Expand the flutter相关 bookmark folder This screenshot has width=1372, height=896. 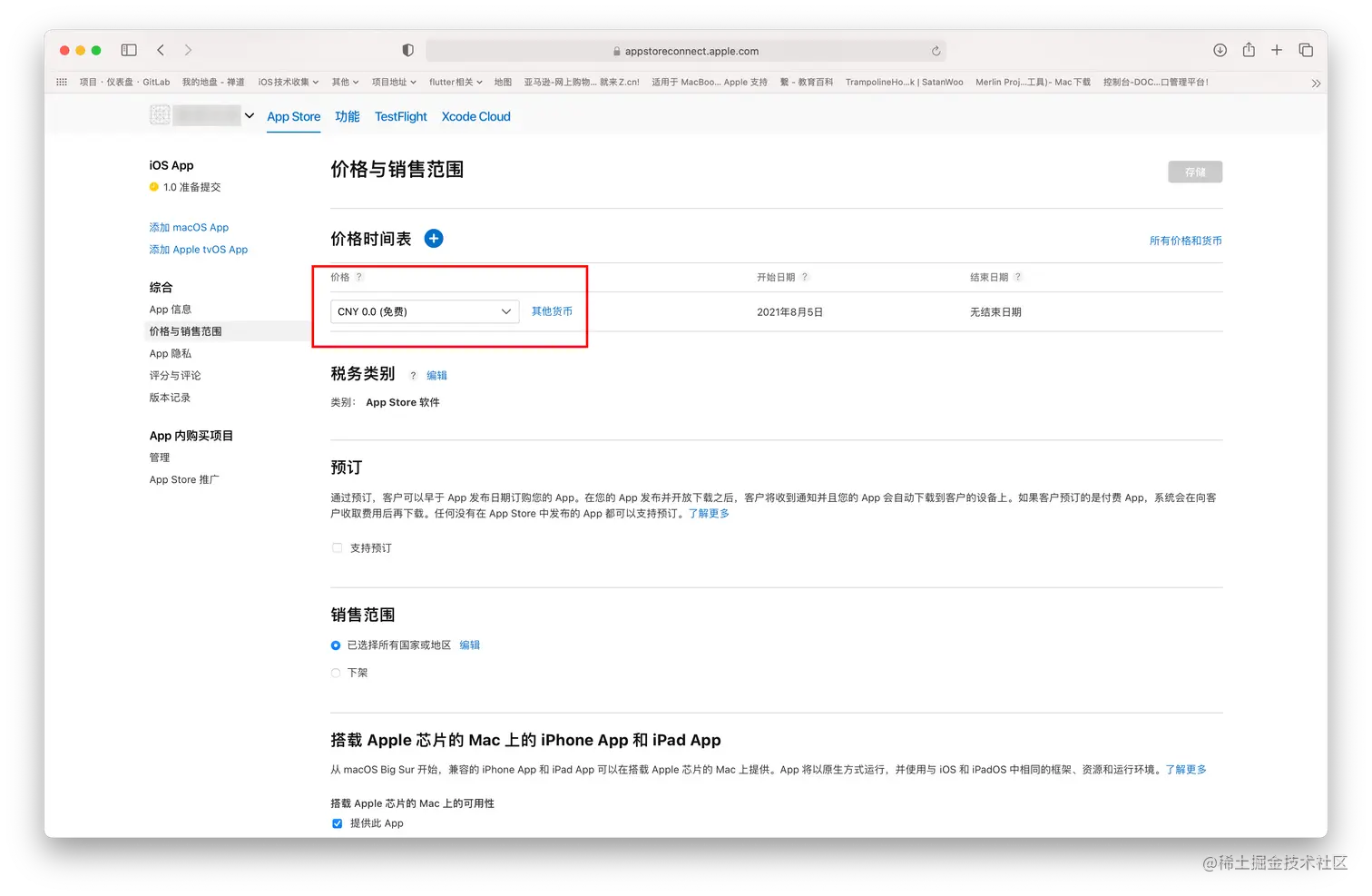click(456, 82)
